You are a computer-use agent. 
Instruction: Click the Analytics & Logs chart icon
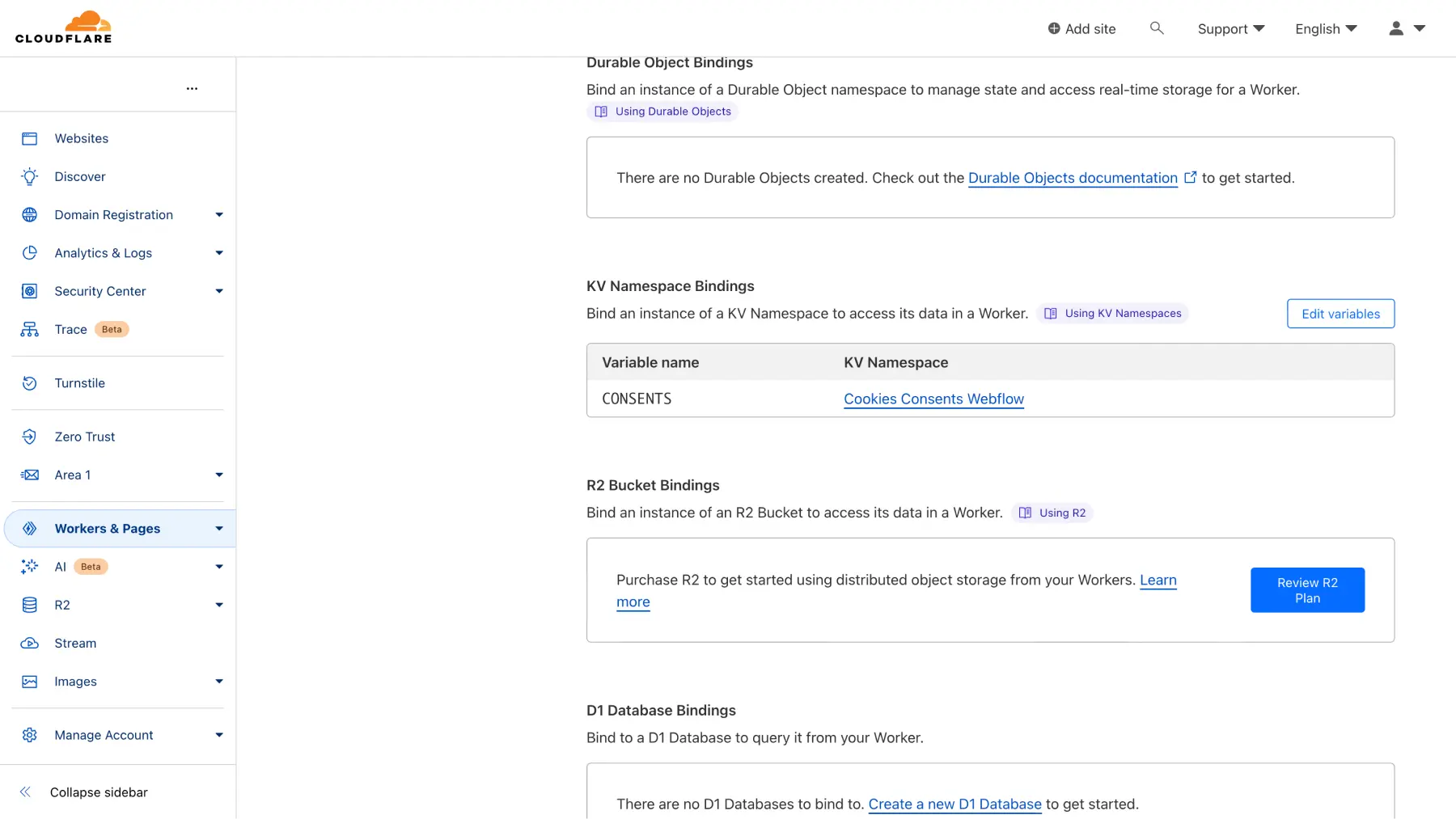(30, 253)
